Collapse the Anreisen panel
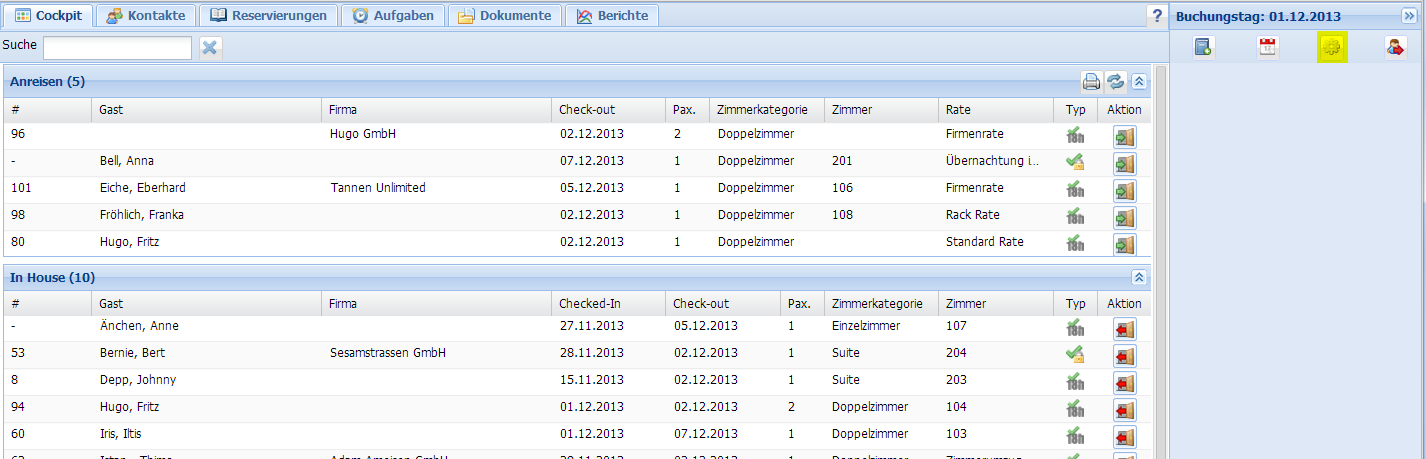Screen dimensions: 1426x459 coord(1138,82)
